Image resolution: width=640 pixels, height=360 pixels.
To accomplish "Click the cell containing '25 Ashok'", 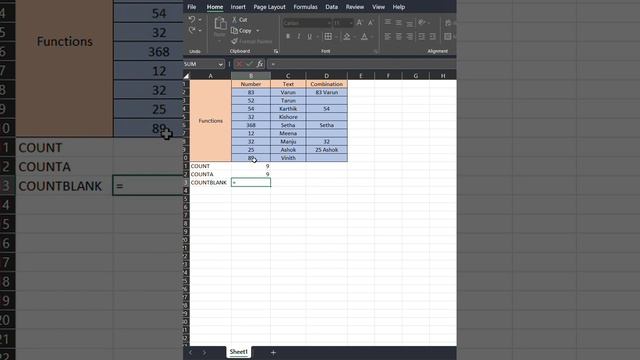I will coord(327,150).
